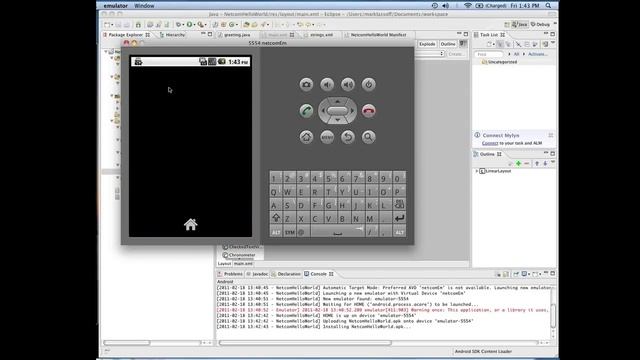The image size is (640, 360).
Task: Switch to the main.xml source tab
Action: click(244, 264)
